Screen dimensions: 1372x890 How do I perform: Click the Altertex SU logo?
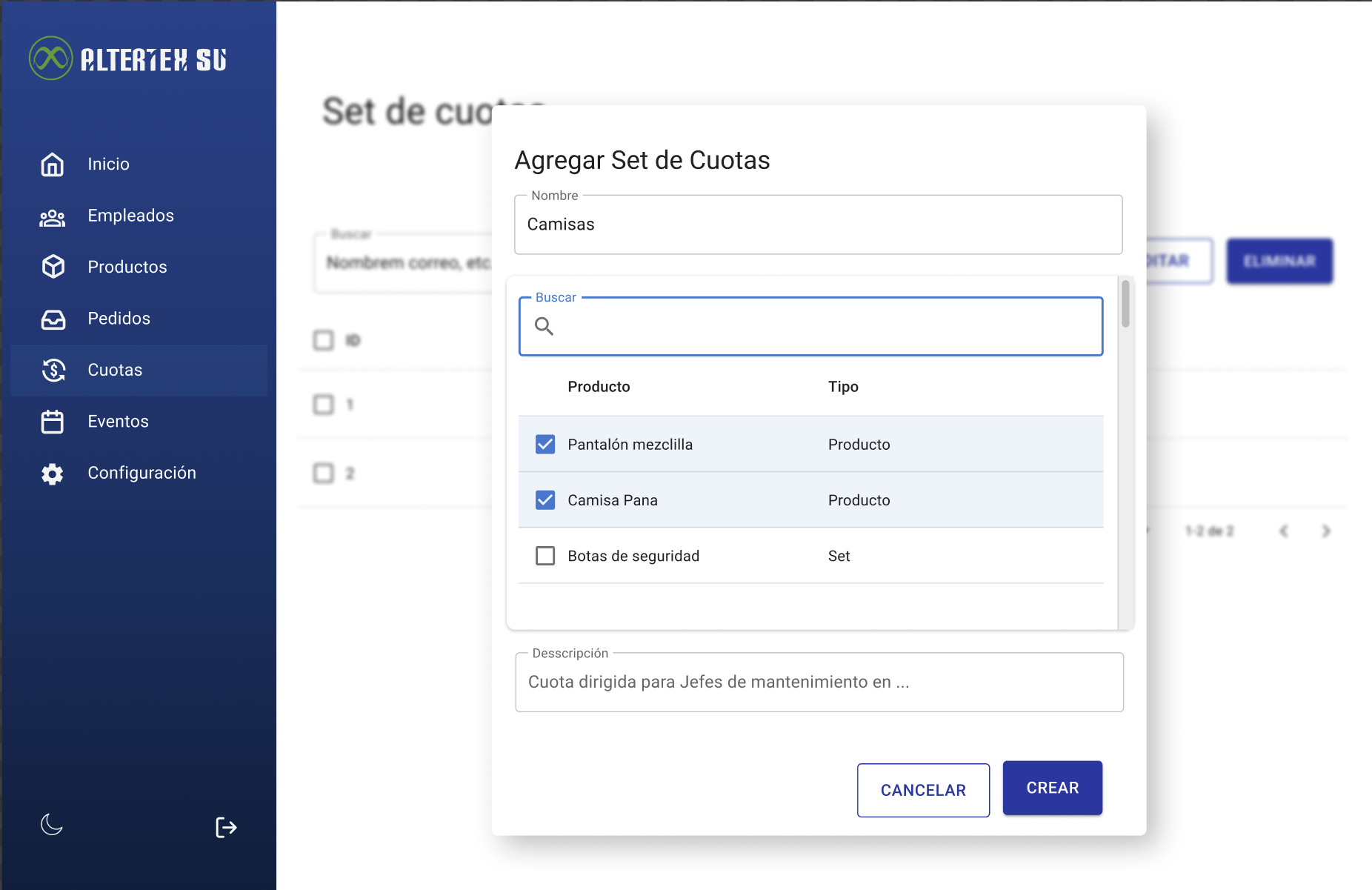(x=128, y=59)
